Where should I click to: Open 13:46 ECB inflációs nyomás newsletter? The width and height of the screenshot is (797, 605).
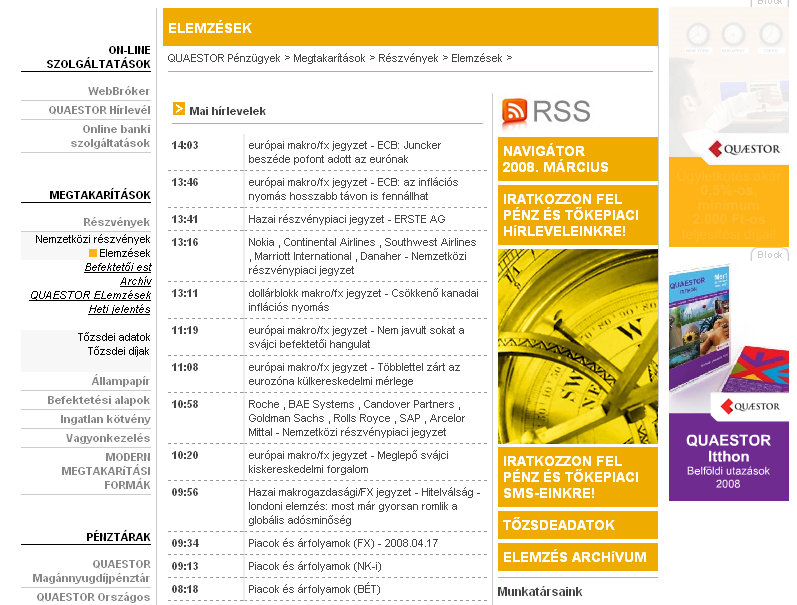coord(353,189)
